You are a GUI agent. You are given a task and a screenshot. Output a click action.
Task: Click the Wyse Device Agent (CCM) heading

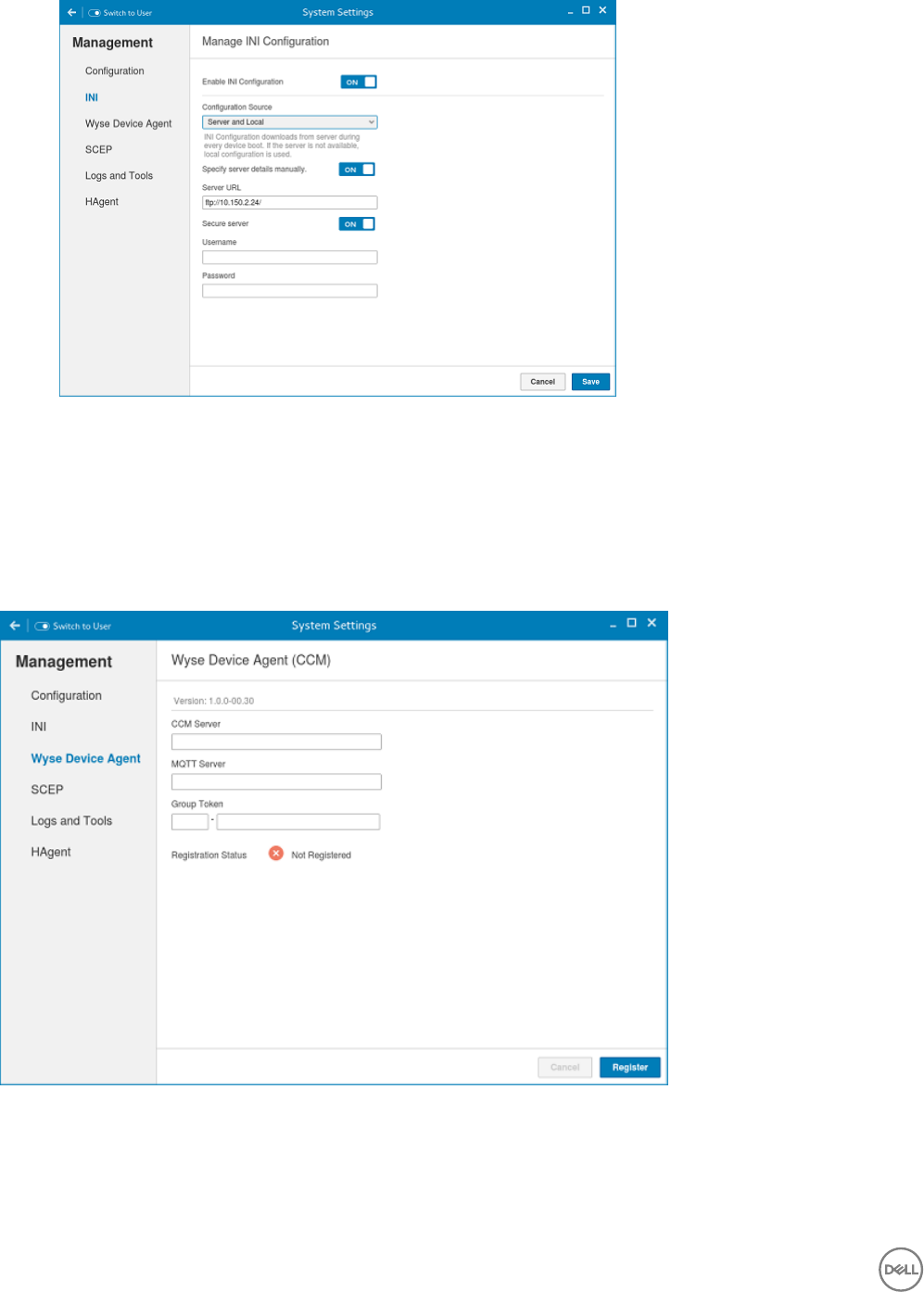tap(251, 661)
